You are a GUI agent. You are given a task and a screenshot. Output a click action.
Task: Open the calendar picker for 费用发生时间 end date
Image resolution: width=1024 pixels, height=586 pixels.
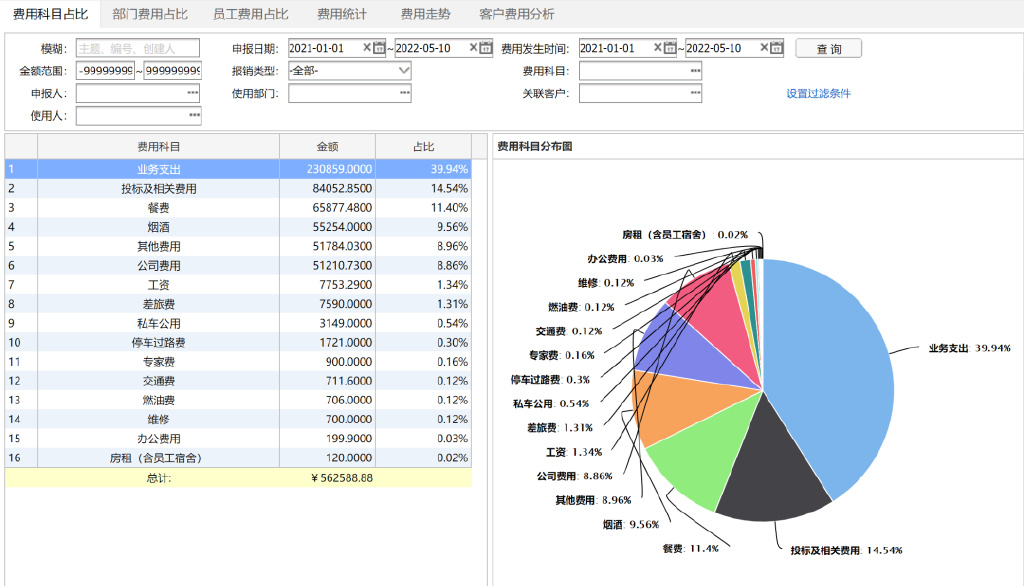click(777, 47)
